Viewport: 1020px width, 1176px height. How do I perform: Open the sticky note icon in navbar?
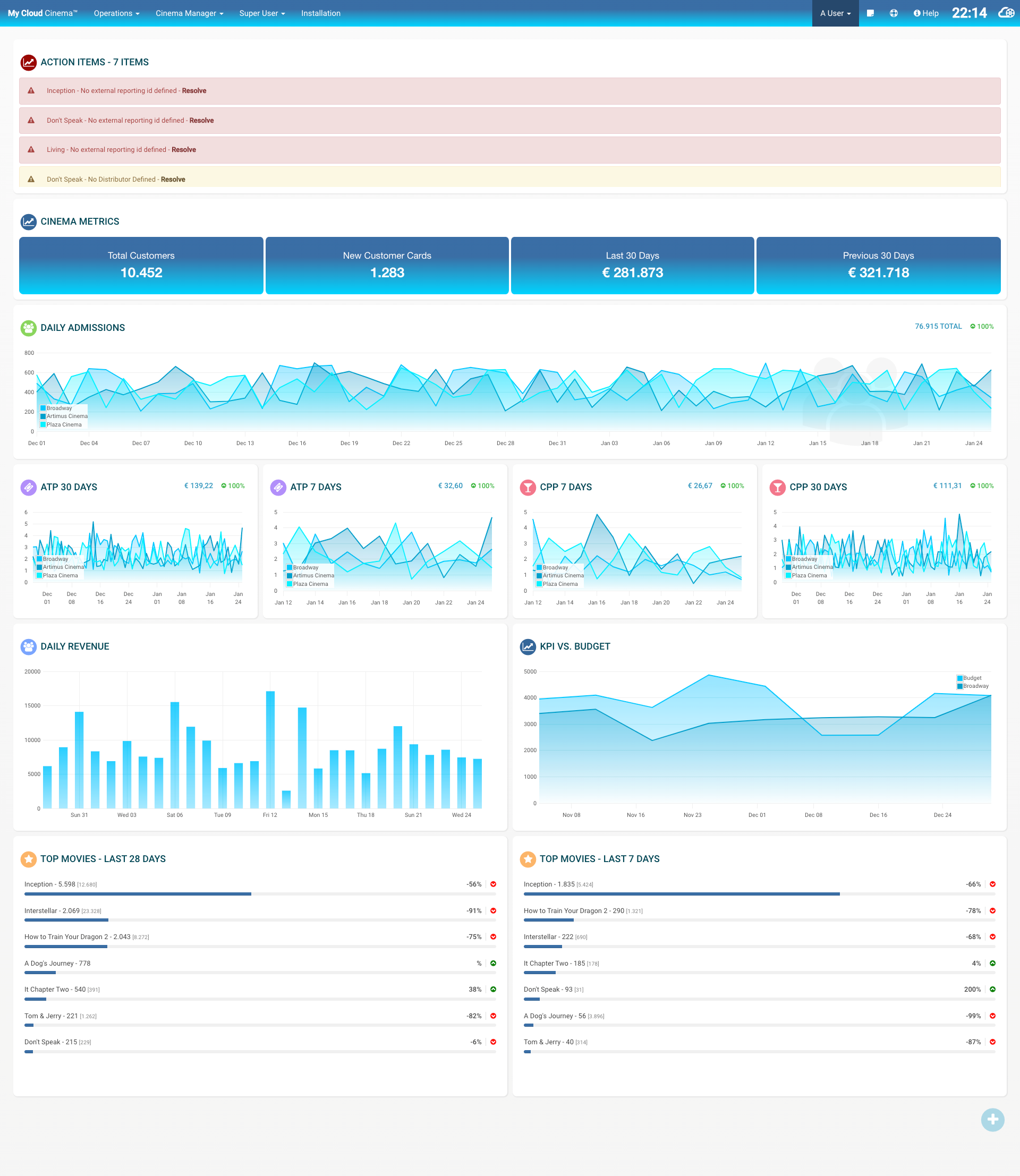click(870, 13)
